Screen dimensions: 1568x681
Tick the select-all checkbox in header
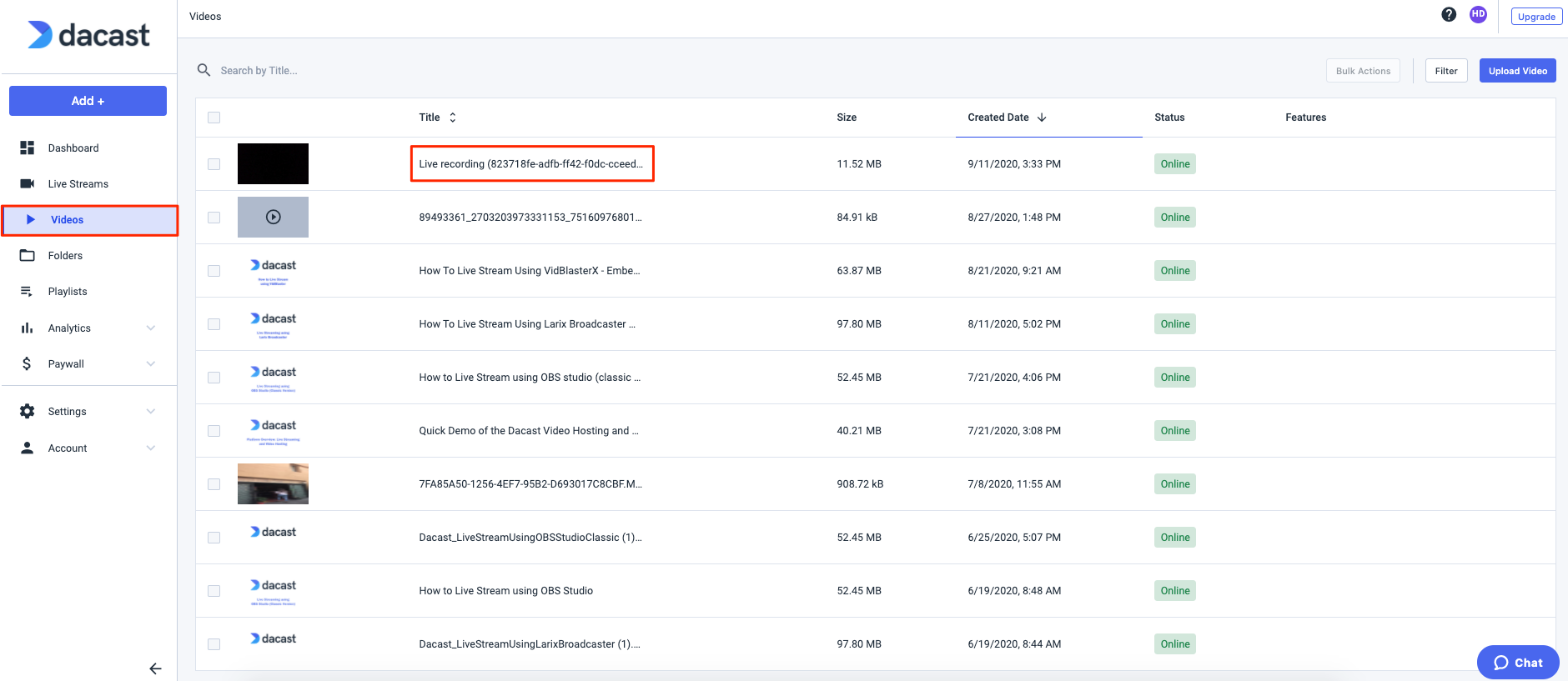[x=214, y=118]
